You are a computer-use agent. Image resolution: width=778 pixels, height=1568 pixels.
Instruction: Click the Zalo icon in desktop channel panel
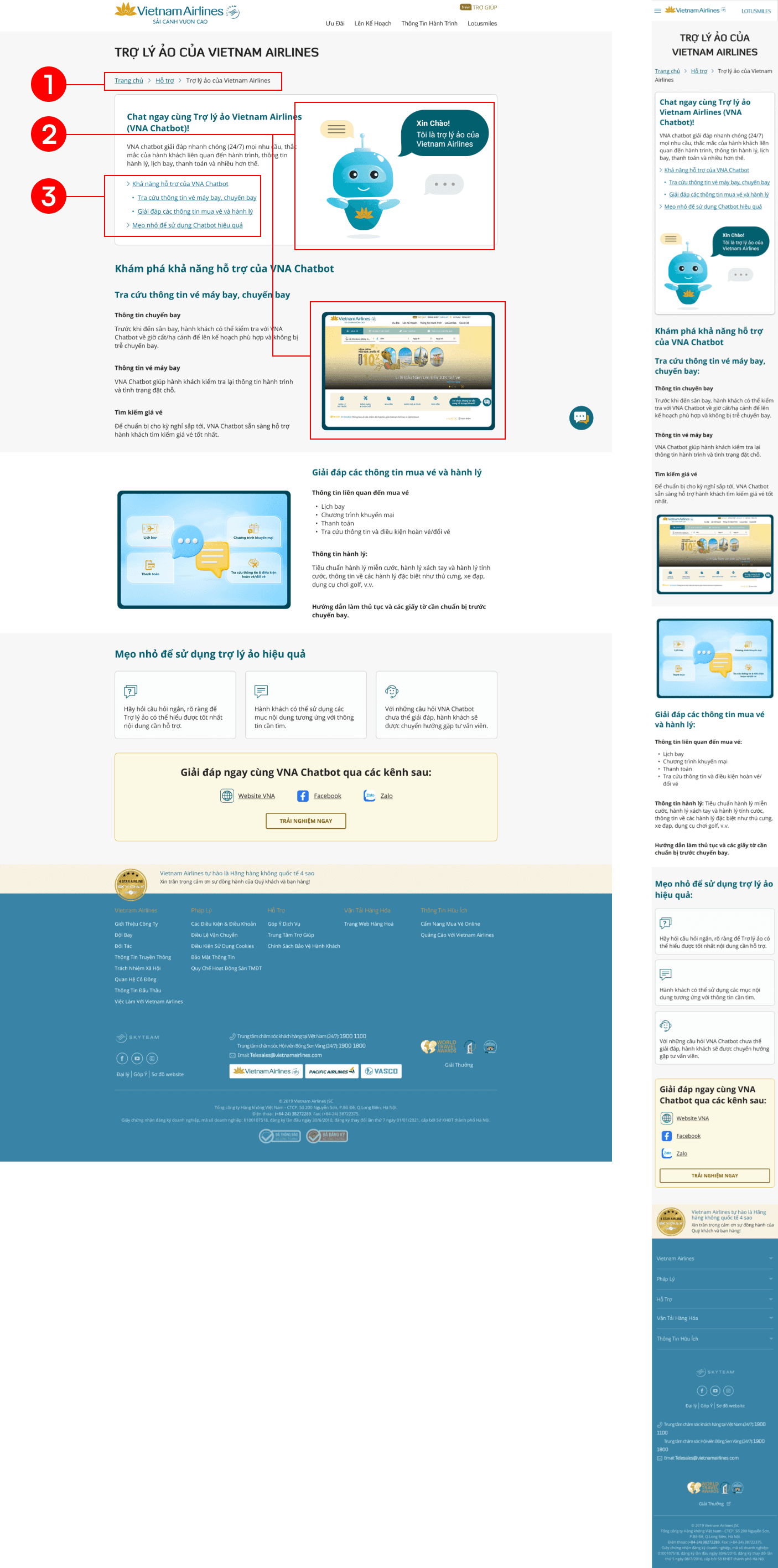point(369,796)
